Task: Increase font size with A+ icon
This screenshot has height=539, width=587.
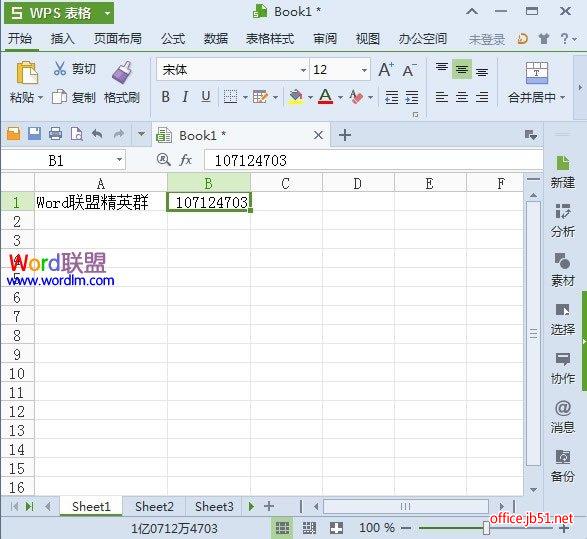Action: tap(386, 70)
